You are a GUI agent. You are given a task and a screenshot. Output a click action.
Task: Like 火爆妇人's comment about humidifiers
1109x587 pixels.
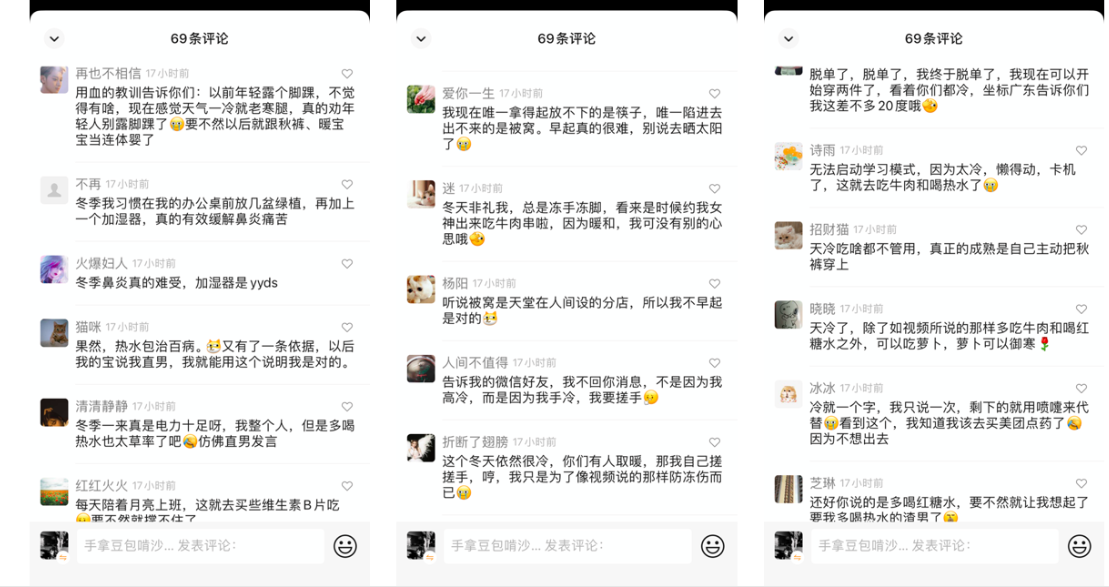pyautogui.click(x=347, y=264)
